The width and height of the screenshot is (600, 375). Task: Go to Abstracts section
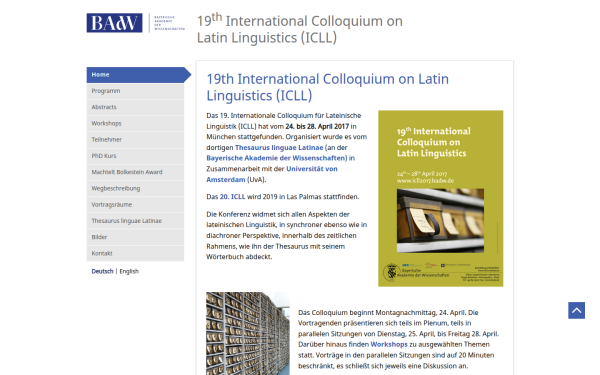pos(135,108)
